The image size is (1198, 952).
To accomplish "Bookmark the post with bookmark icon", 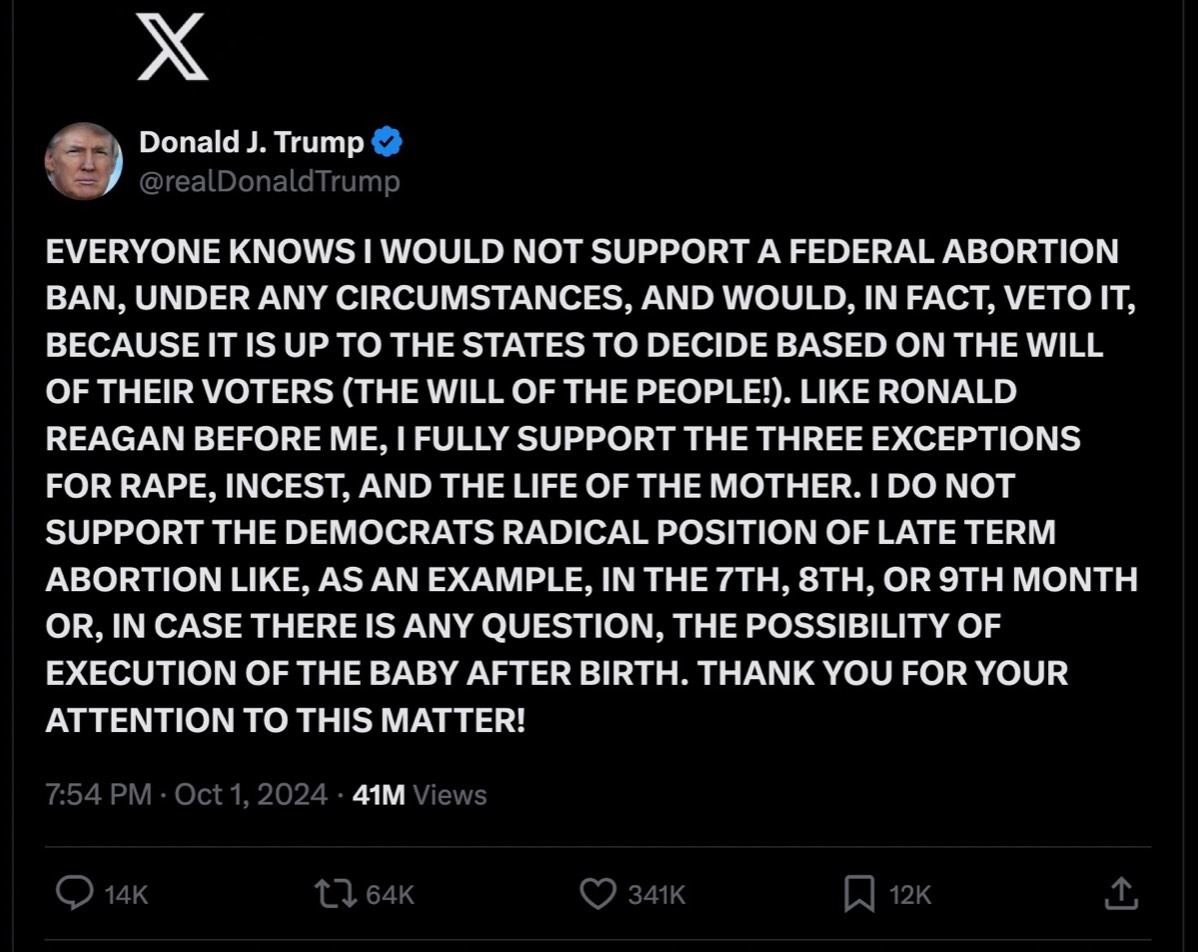I will [x=859, y=893].
